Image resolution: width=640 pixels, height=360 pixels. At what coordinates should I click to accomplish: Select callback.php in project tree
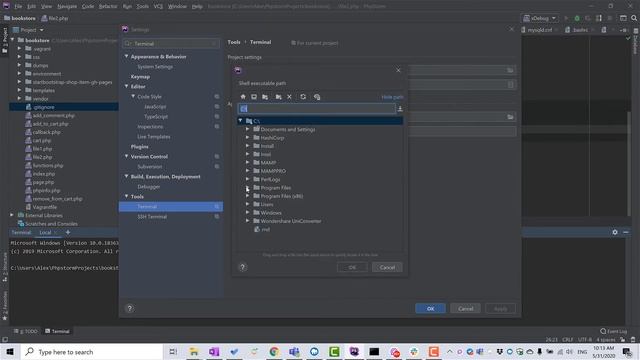[x=47, y=132]
